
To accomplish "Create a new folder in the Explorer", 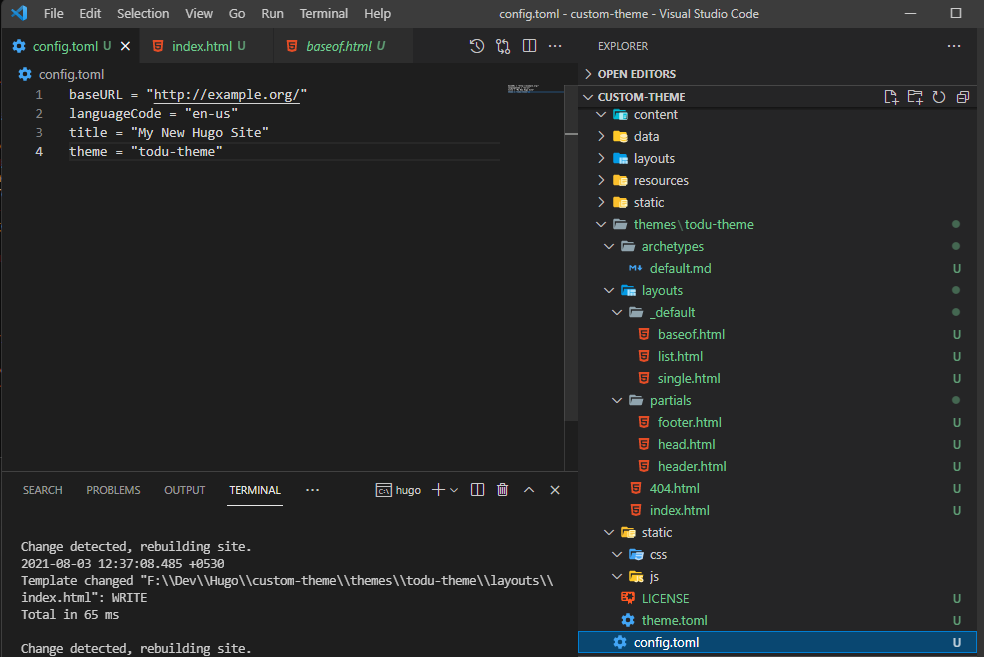I will tap(915, 96).
